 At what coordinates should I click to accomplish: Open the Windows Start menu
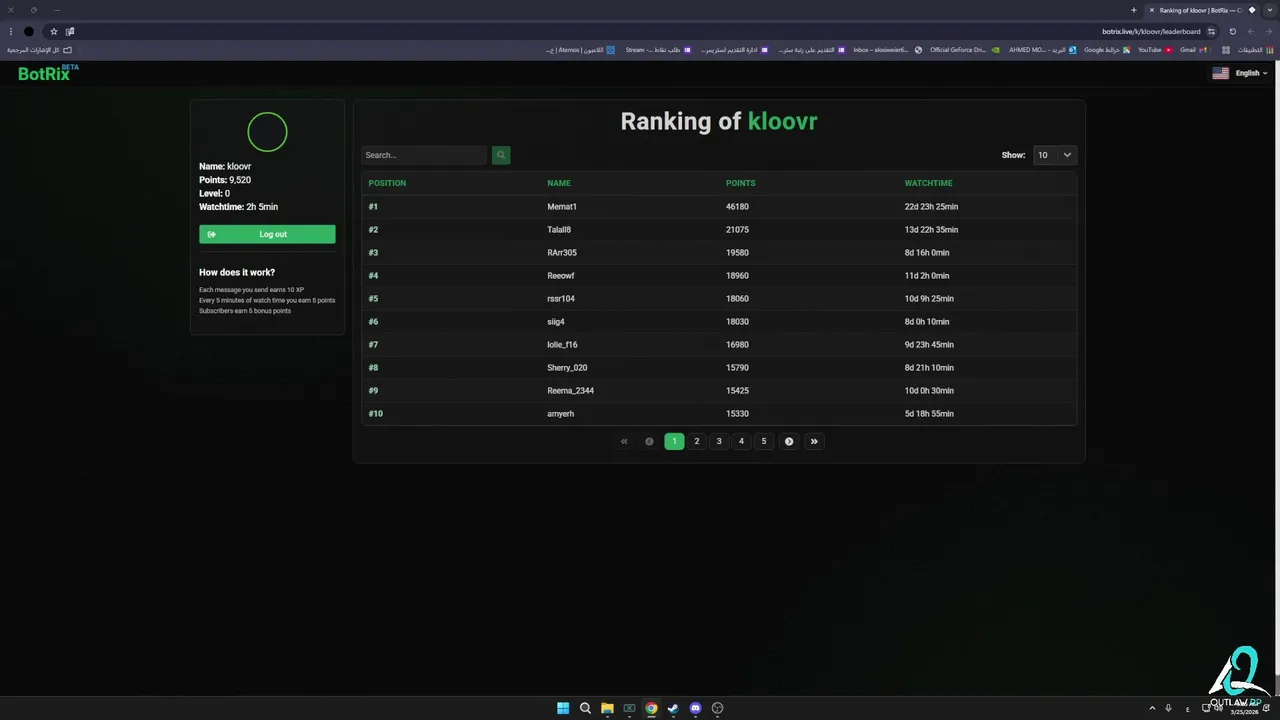click(x=563, y=708)
